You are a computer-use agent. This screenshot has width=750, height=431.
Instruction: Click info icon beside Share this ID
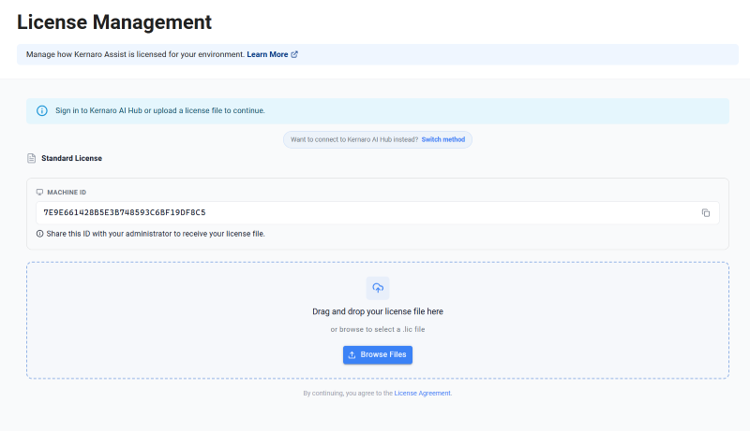[40, 234]
